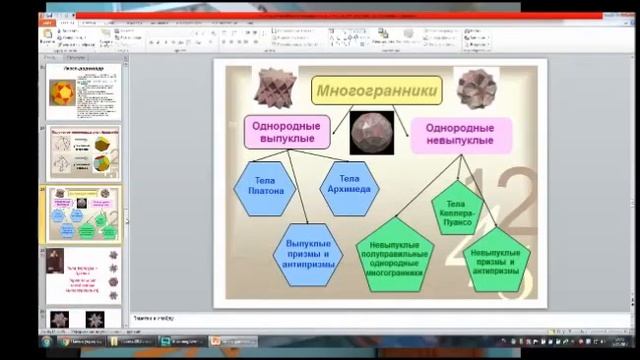The height and width of the screenshot is (360, 640).
Task: Switch to the Slides tab of thumbnail pane
Action: (x=51, y=58)
